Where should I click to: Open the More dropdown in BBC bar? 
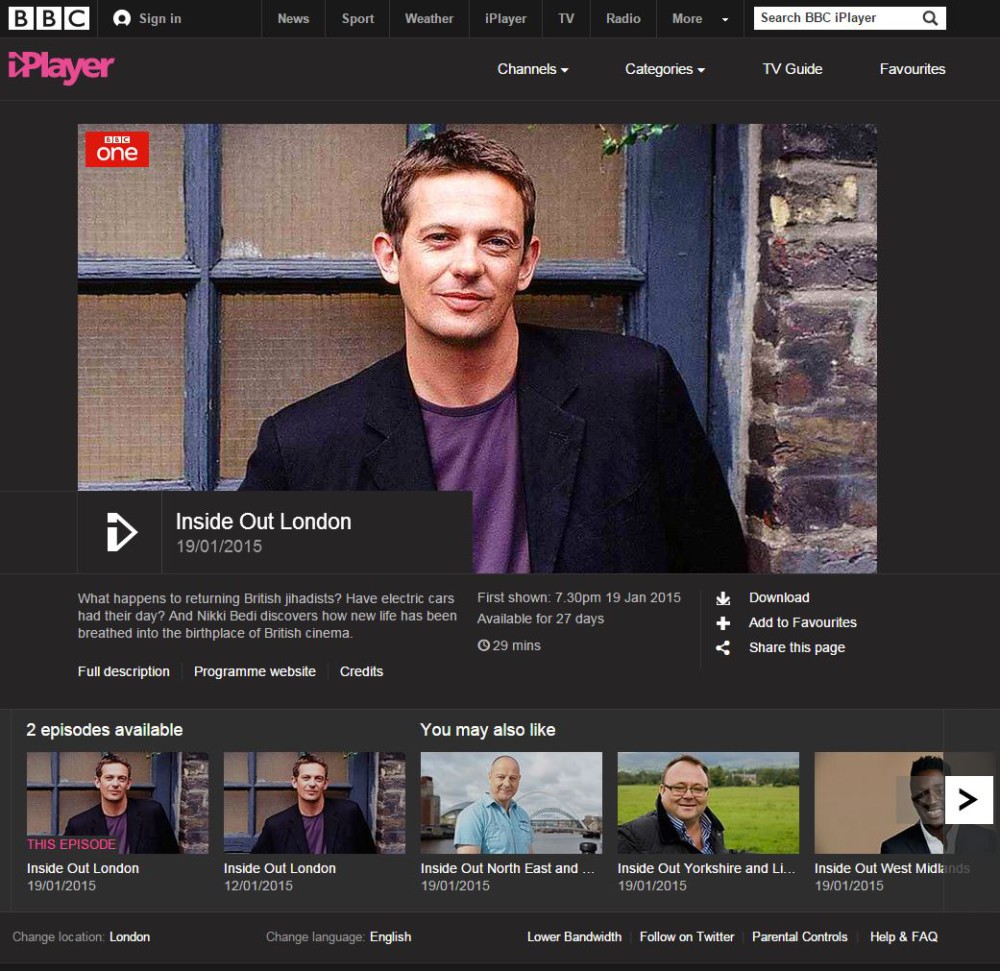[700, 18]
